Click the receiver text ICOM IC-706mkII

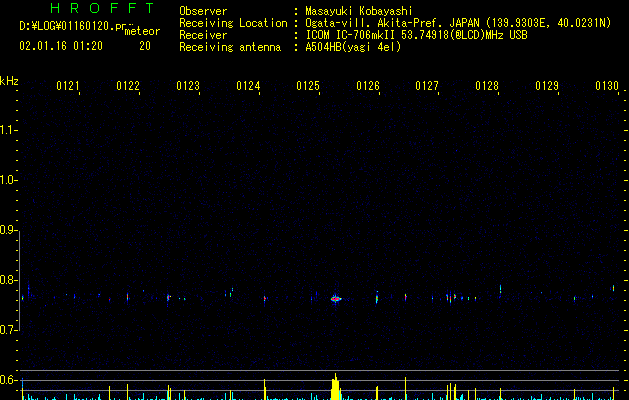tap(351, 35)
